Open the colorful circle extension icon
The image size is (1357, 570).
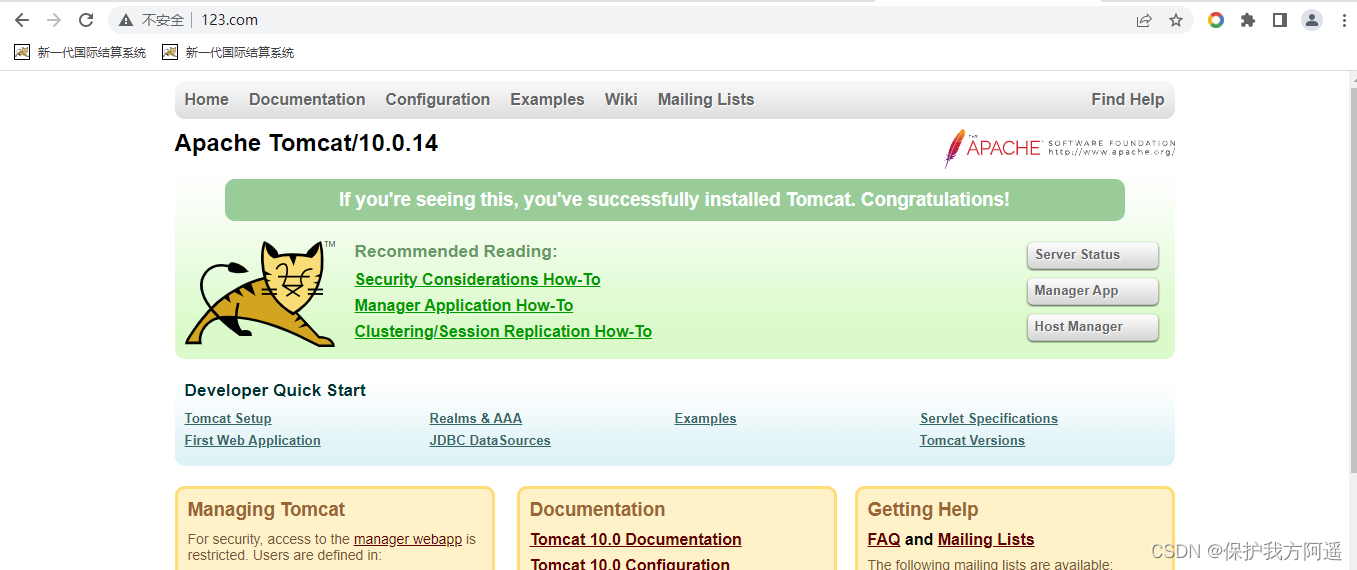click(1216, 20)
